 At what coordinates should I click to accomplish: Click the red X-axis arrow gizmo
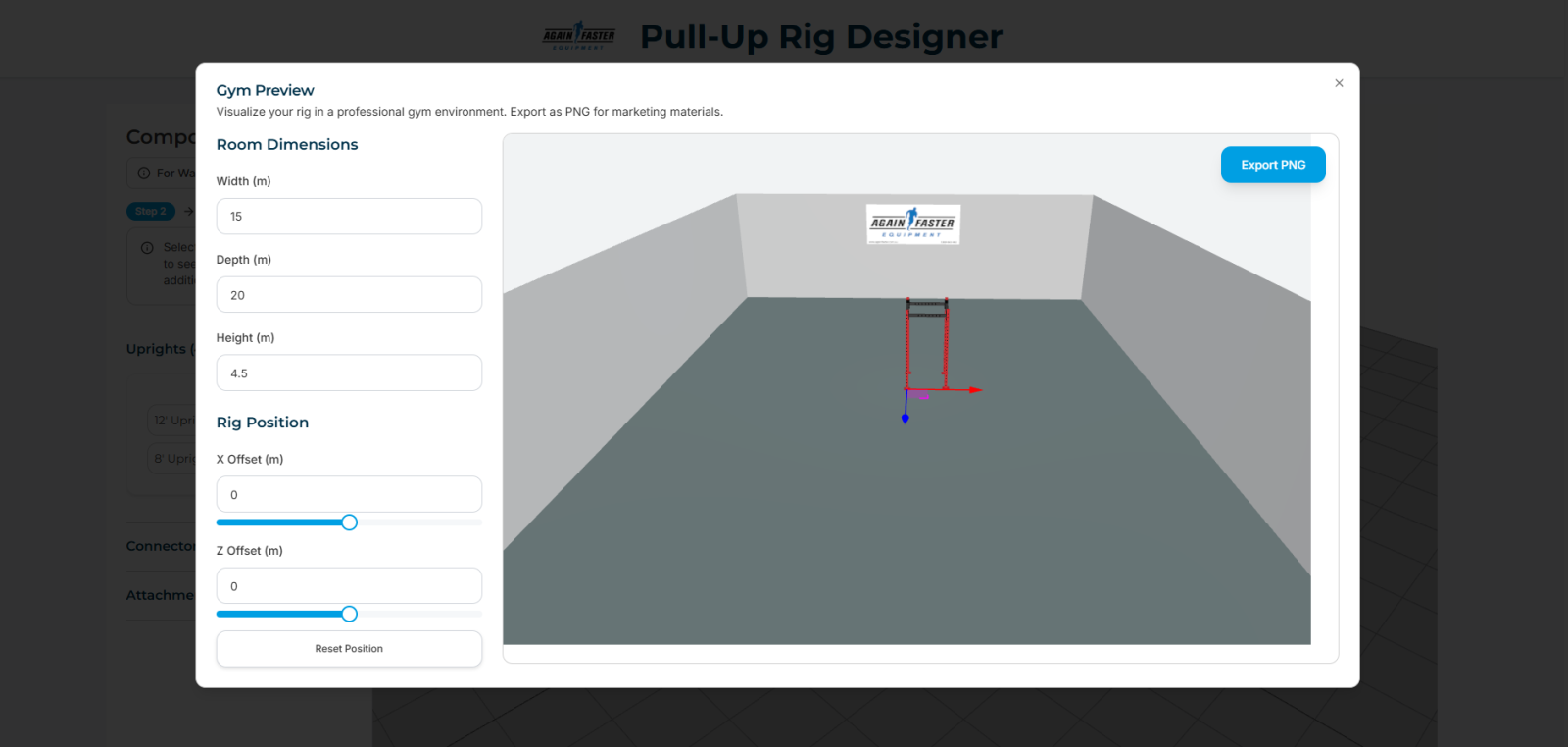pyautogui.click(x=974, y=390)
